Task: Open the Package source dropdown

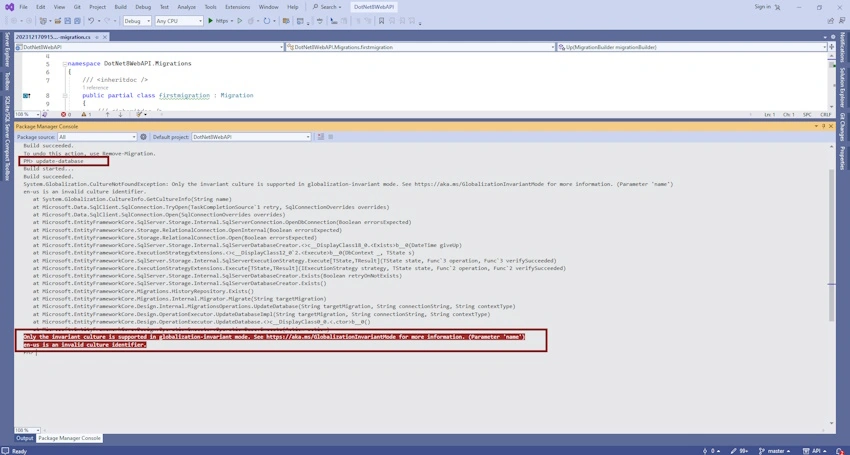Action: click(x=97, y=137)
